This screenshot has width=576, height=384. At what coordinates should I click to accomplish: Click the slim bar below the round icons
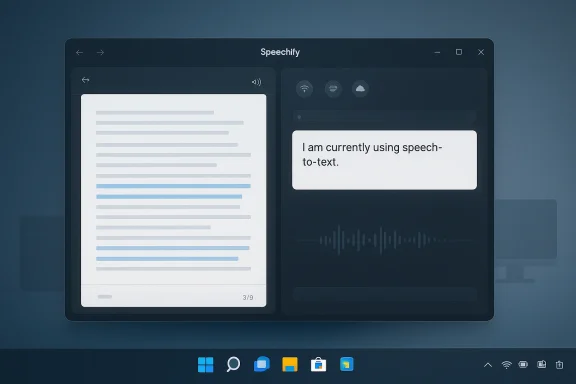click(x=384, y=117)
